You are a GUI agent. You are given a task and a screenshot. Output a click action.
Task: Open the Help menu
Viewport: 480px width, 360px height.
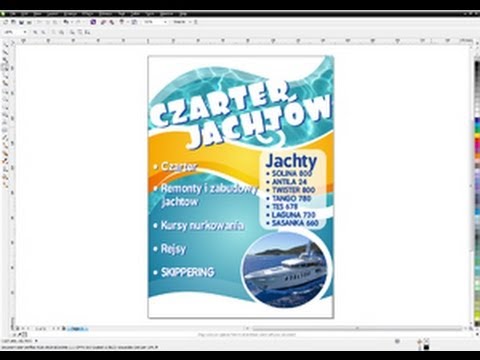(x=183, y=14)
